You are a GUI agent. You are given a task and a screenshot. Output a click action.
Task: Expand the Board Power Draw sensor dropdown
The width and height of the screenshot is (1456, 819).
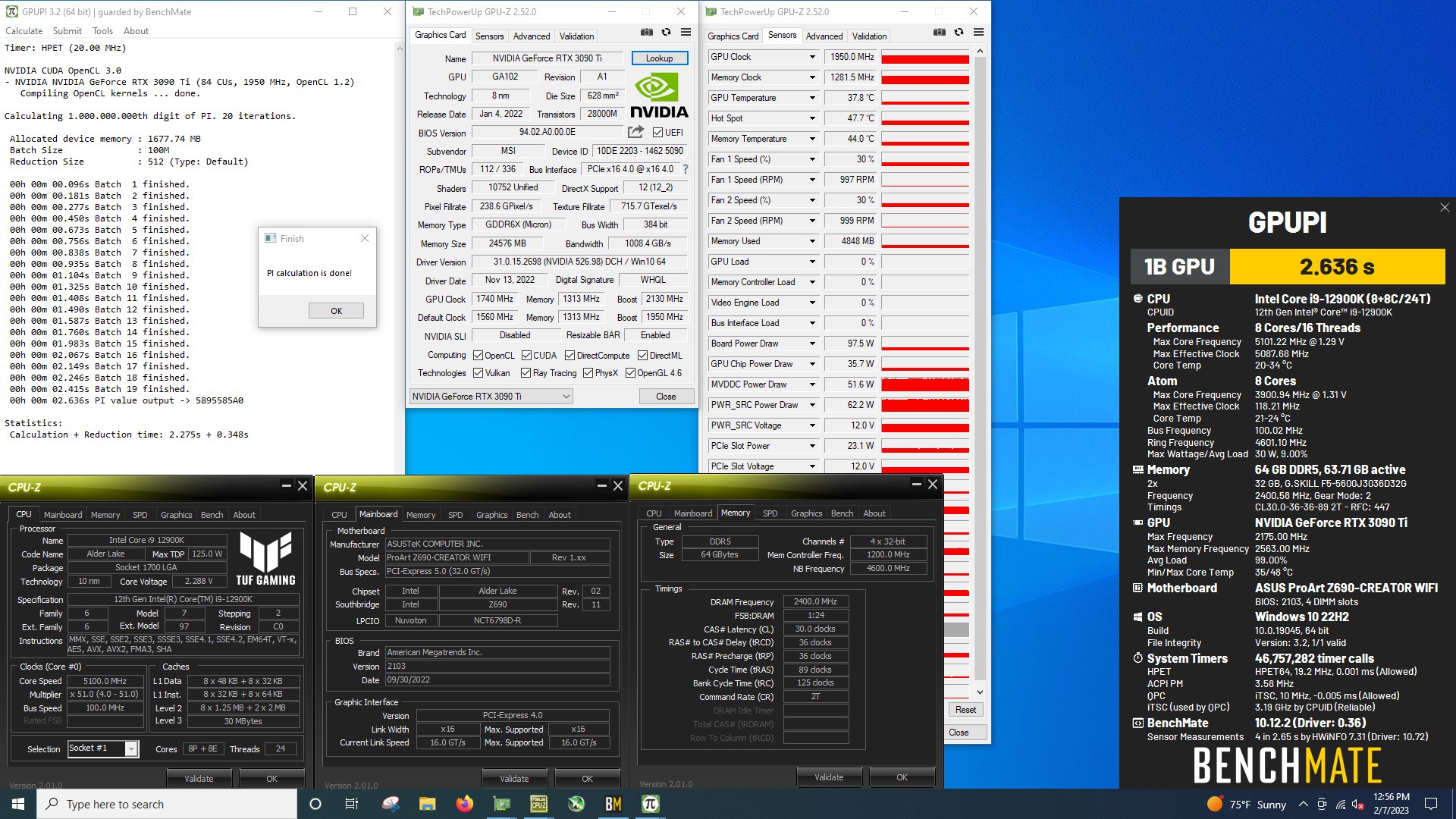coord(812,344)
